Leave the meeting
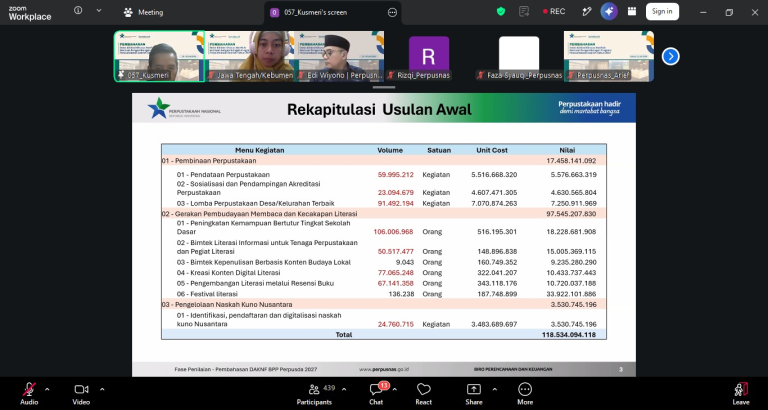Image resolution: width=768 pixels, height=410 pixels. pyautogui.click(x=741, y=394)
